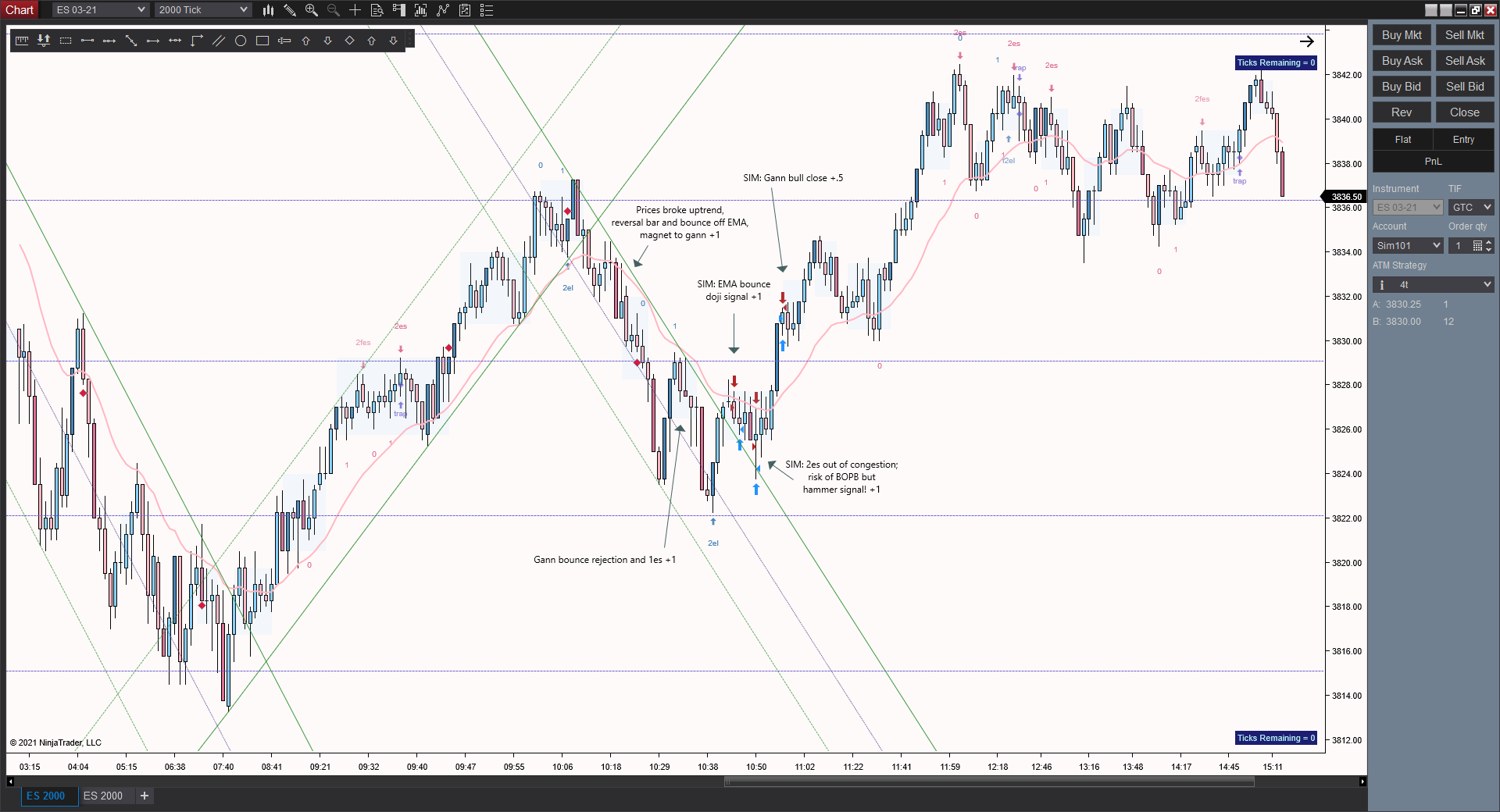Click the scrollbar right arrow
Viewport: 1500px width, 812px height.
coord(1363,782)
